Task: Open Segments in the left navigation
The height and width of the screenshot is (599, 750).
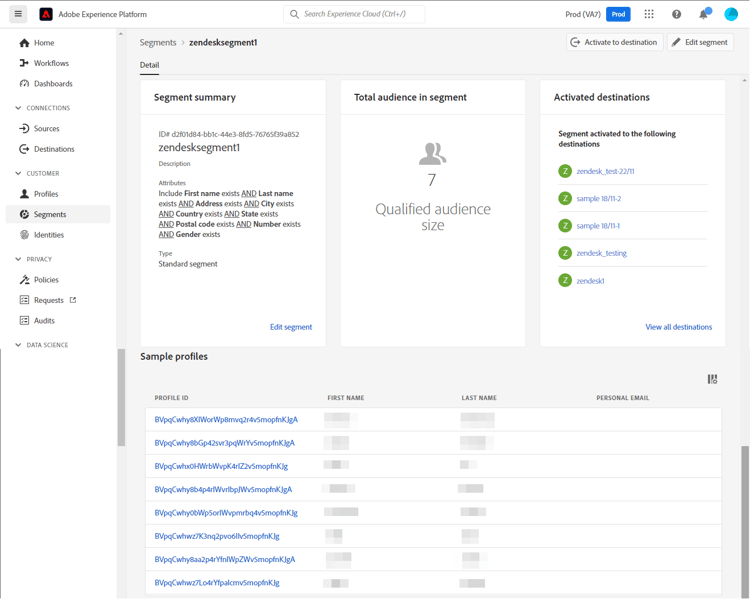Action: click(x=58, y=214)
